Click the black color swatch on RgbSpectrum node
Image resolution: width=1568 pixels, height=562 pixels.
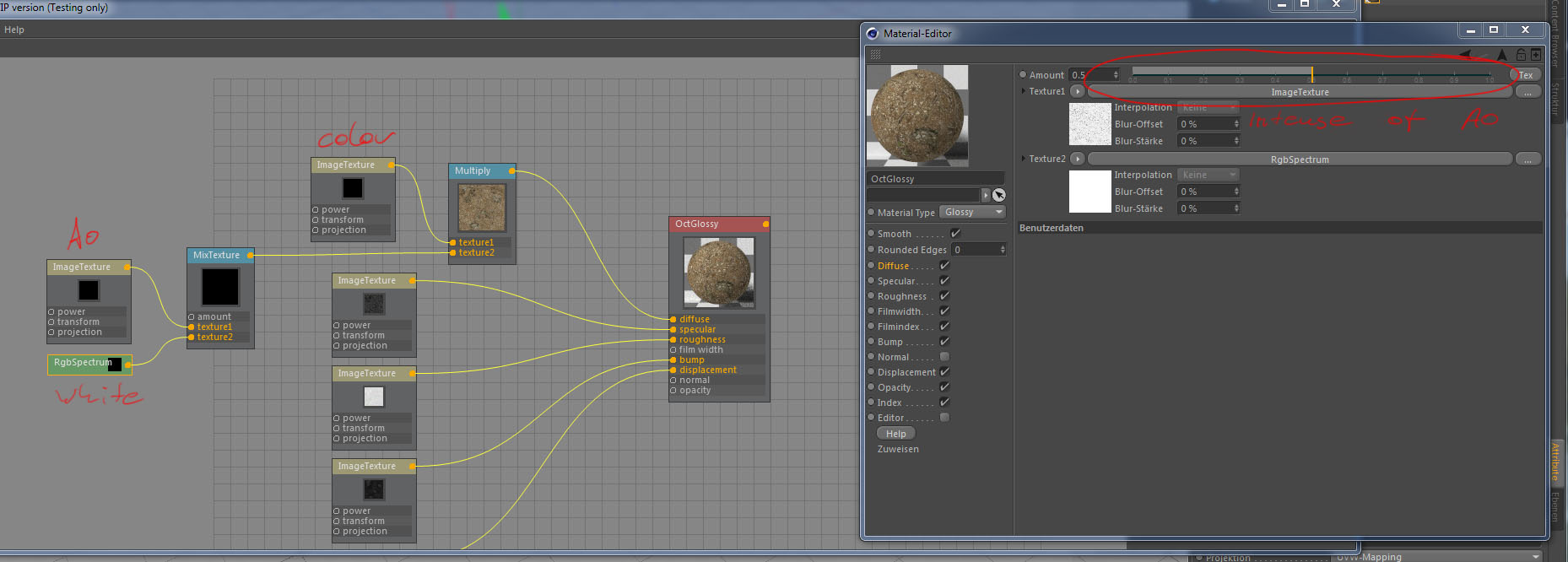(x=114, y=365)
